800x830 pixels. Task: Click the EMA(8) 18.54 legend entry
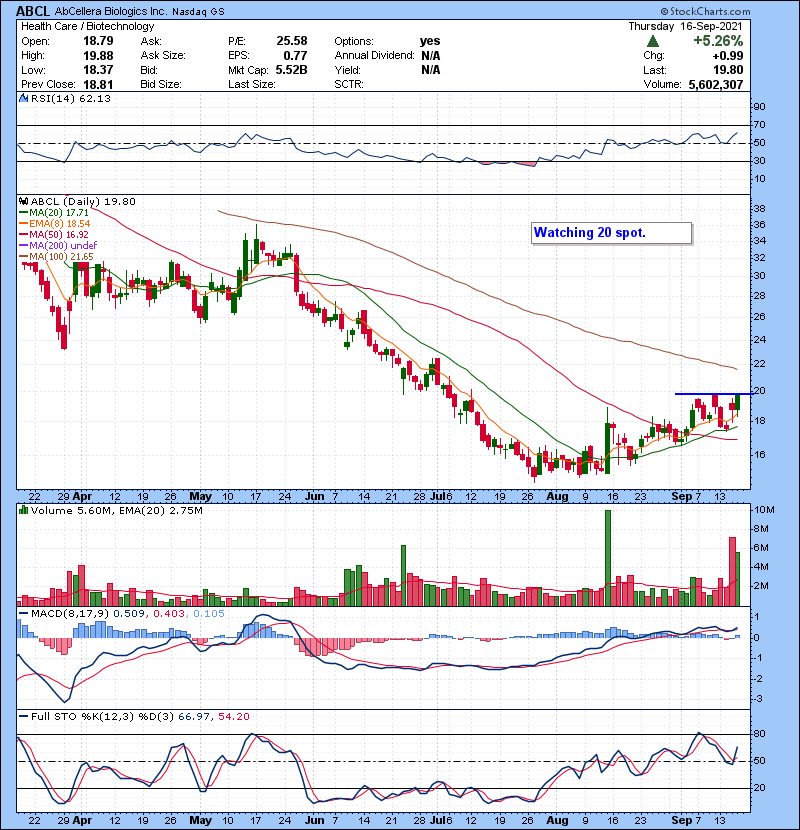point(55,224)
